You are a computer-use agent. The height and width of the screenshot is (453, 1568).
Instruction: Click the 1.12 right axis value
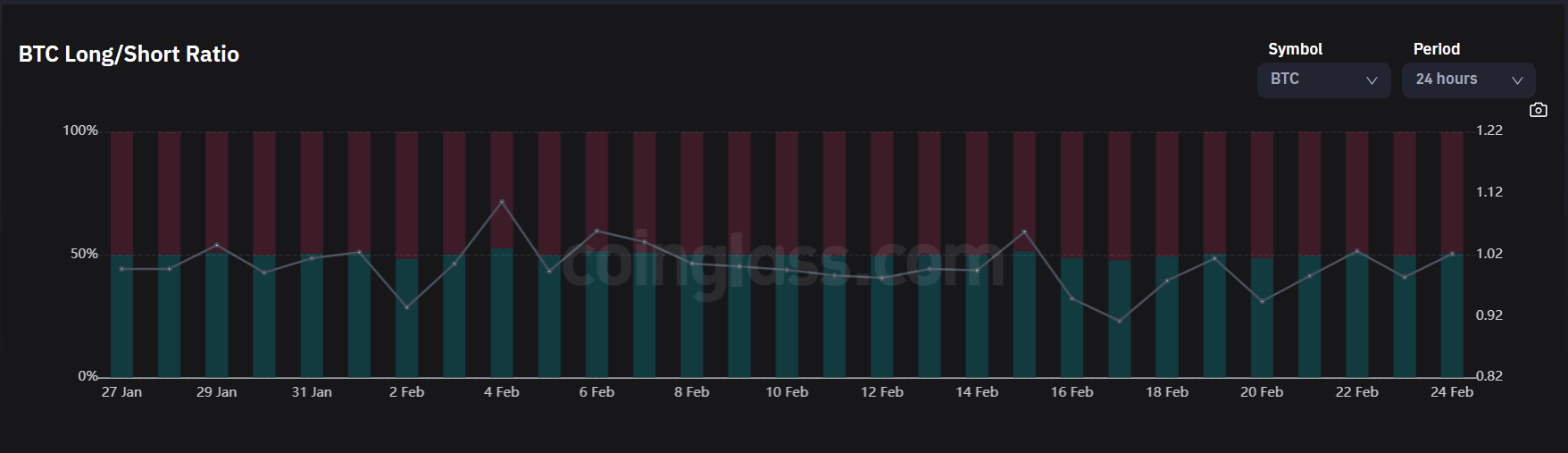click(1489, 192)
